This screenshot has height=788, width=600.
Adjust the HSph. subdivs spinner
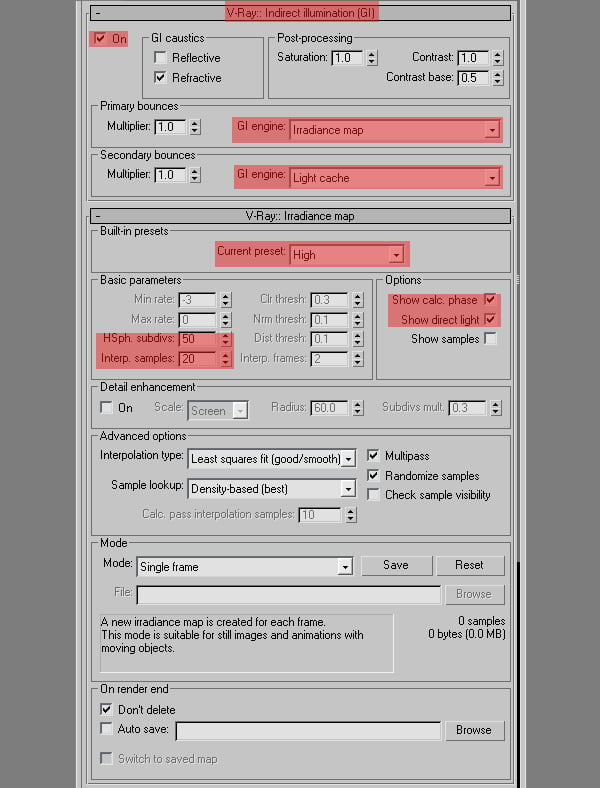coord(226,339)
